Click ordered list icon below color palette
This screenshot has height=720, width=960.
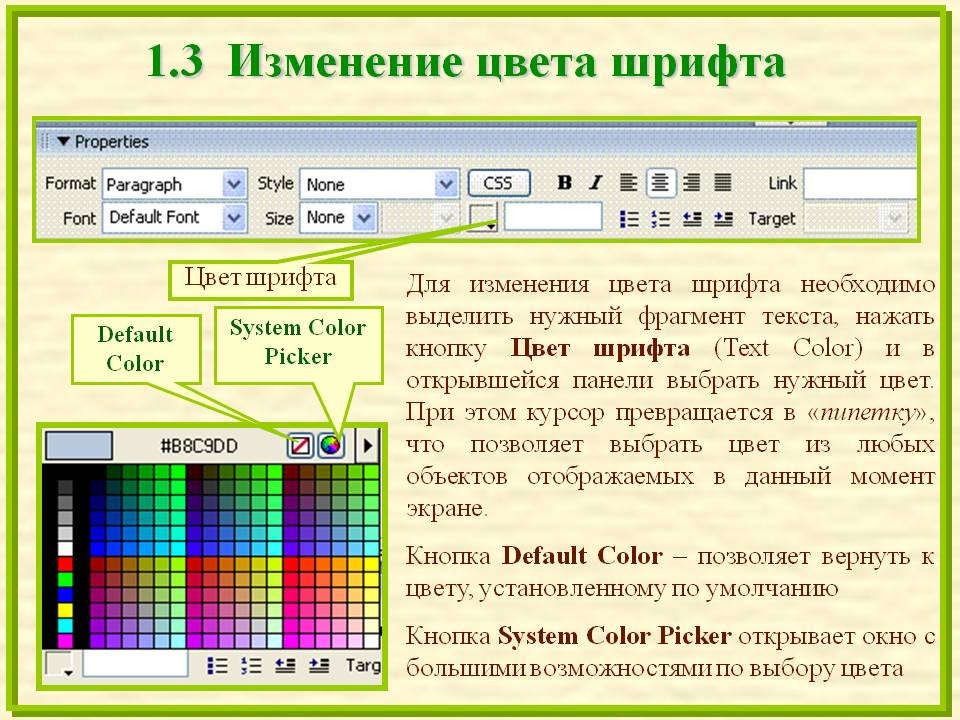point(251,666)
